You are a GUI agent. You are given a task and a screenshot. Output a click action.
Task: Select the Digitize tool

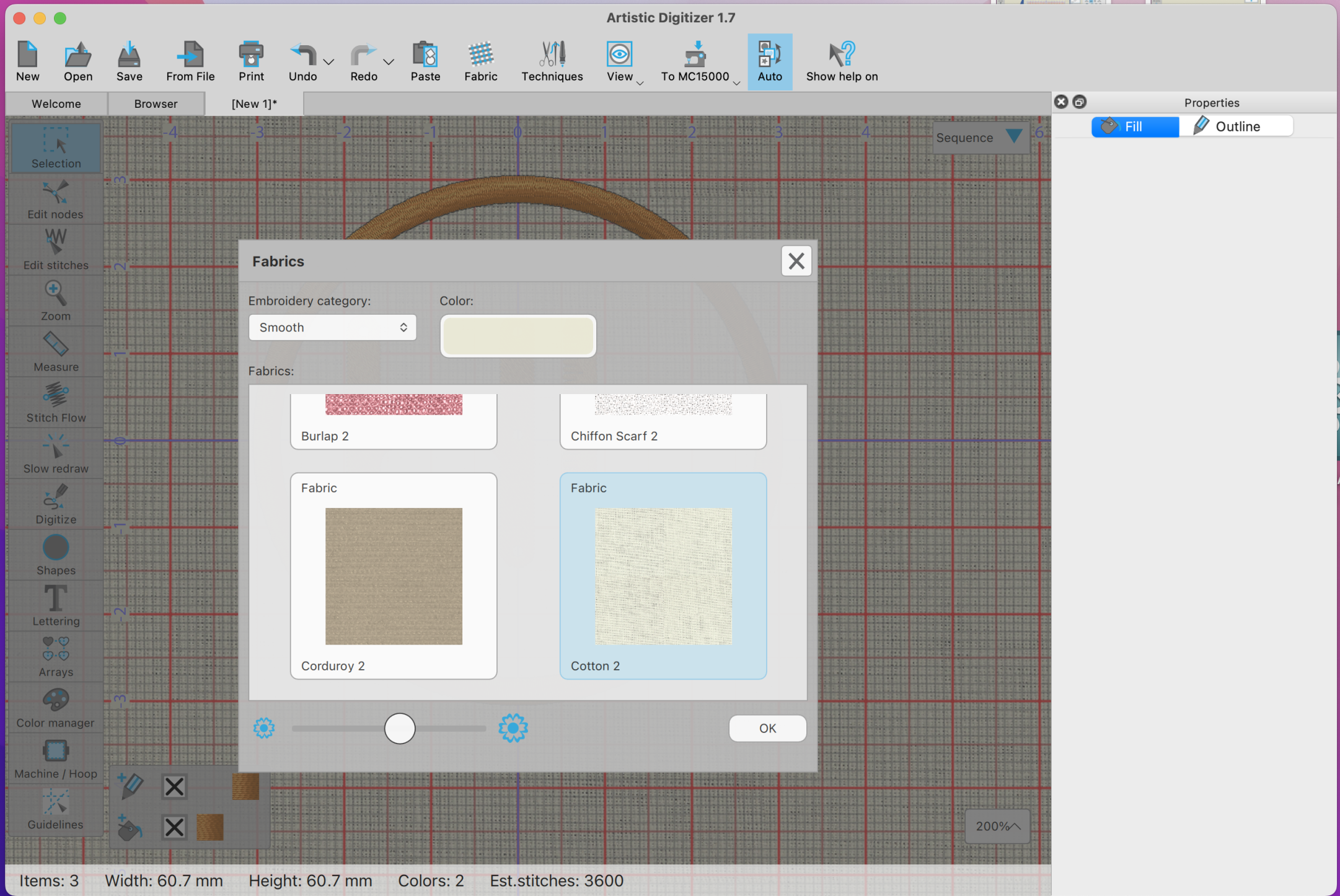tap(56, 503)
